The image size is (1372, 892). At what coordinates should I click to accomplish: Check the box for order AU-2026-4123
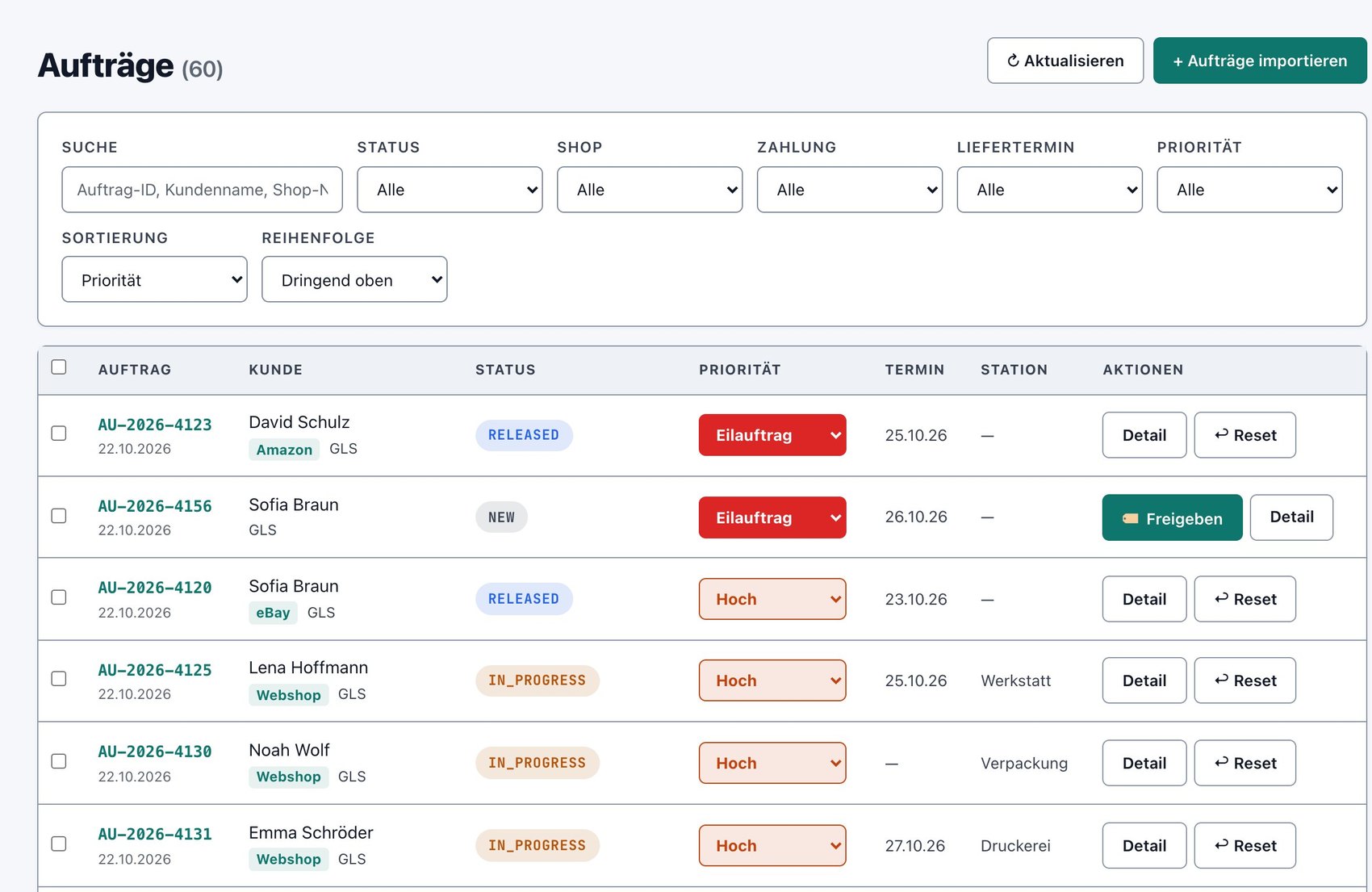59,433
